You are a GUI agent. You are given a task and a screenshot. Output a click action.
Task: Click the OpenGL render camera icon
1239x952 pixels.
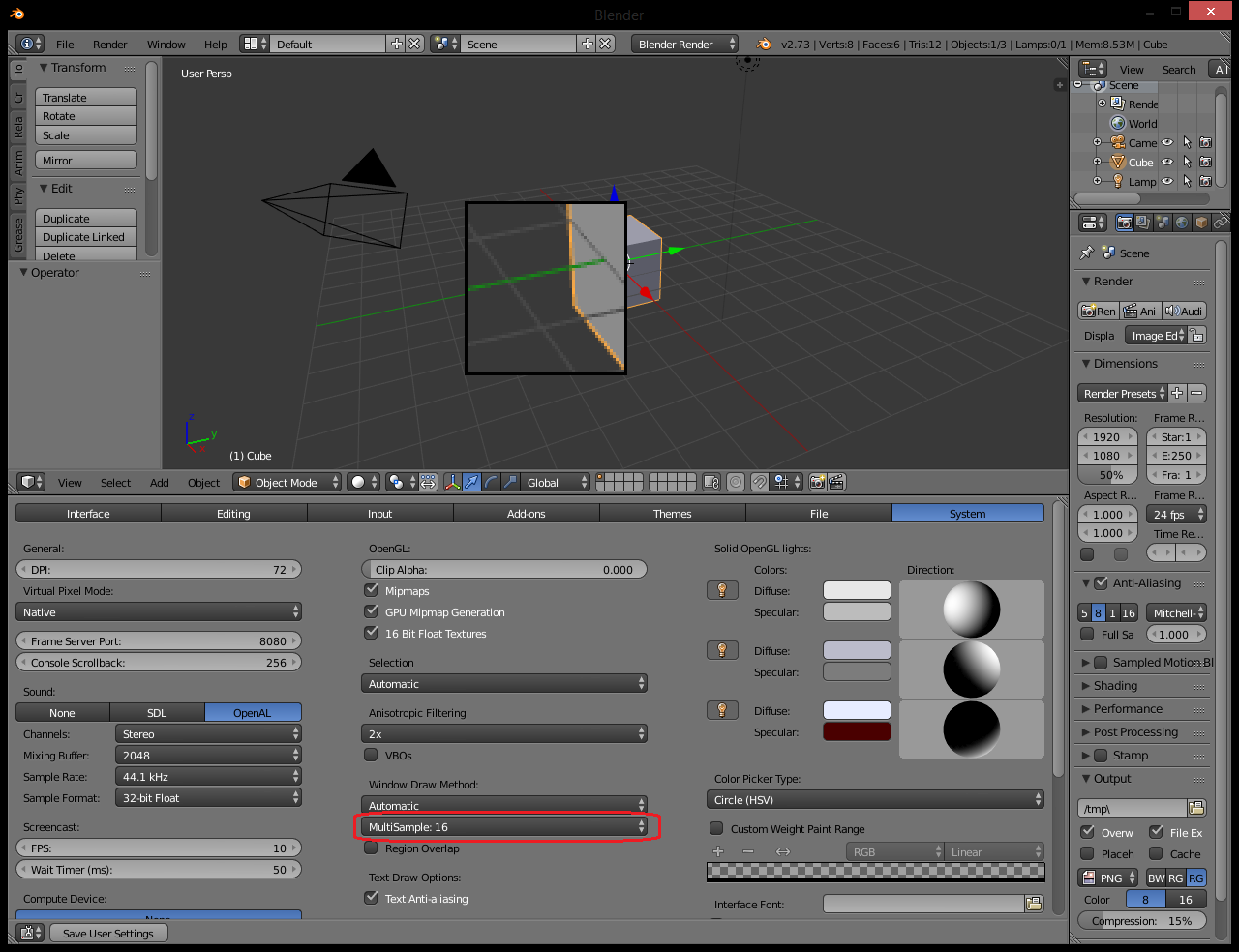(x=818, y=482)
